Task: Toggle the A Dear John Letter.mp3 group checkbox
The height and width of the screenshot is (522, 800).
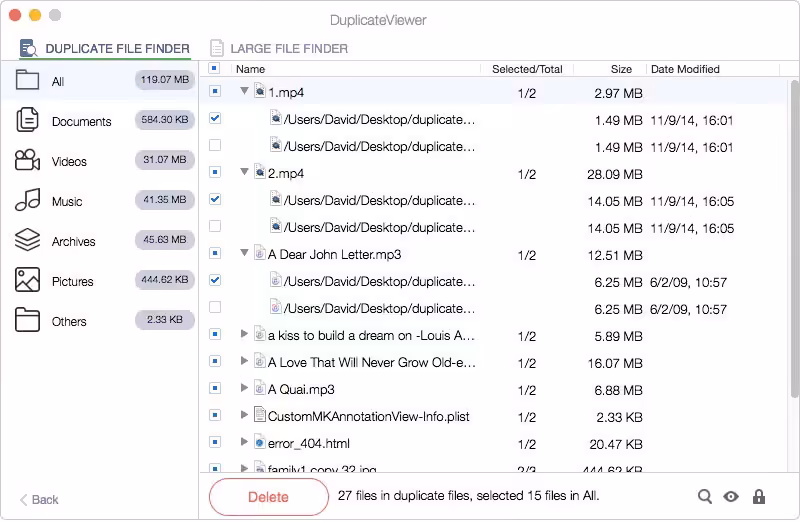Action: click(x=215, y=253)
